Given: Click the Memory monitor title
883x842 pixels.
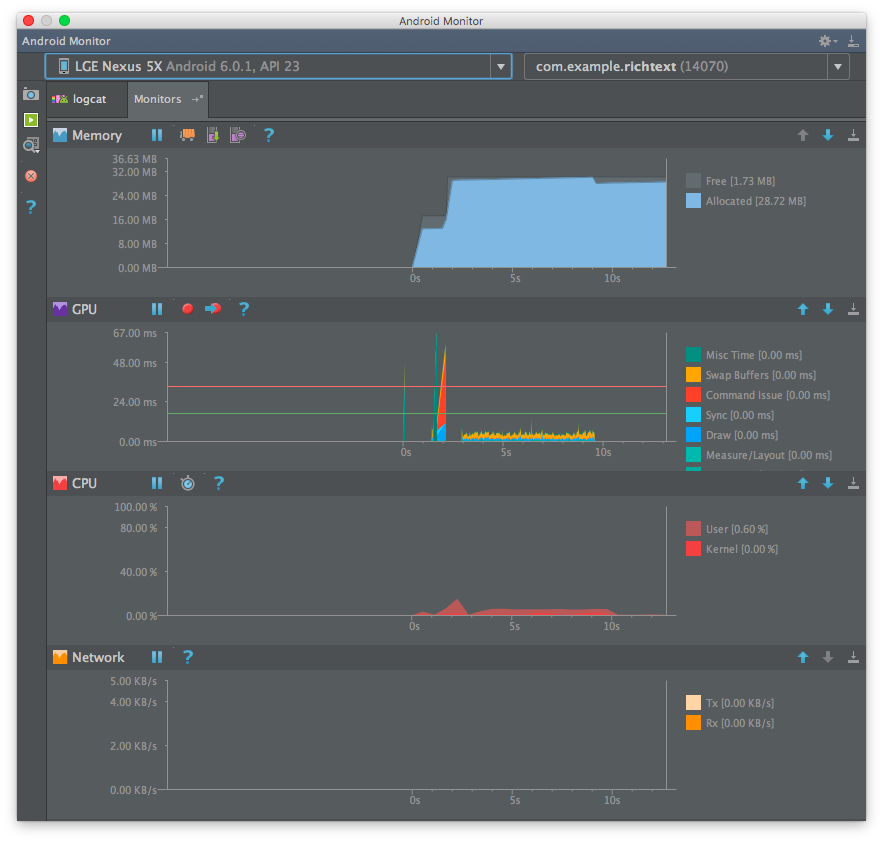Looking at the screenshot, I should pos(97,135).
